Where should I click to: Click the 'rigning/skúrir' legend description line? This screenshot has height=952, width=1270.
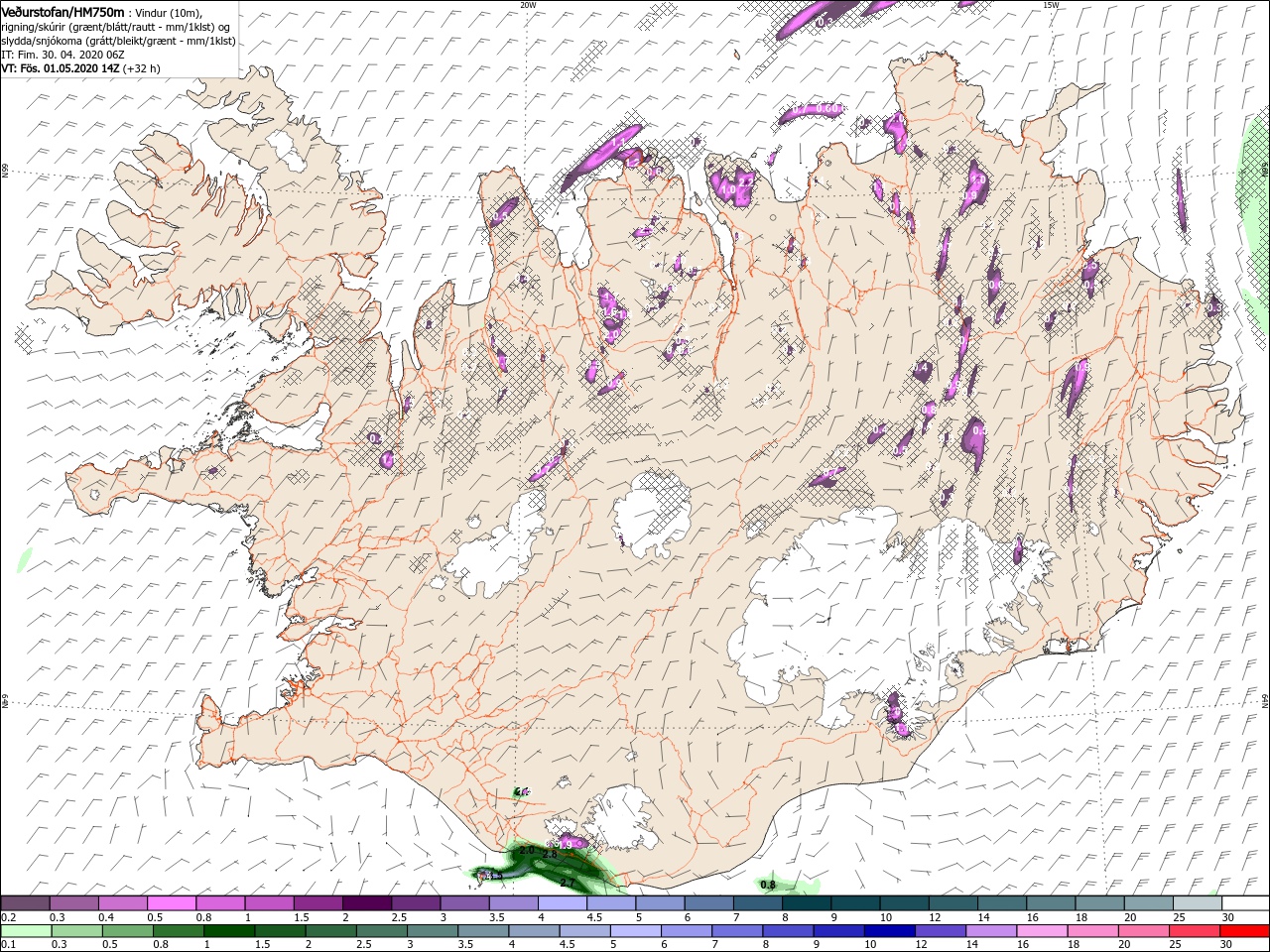tap(114, 26)
